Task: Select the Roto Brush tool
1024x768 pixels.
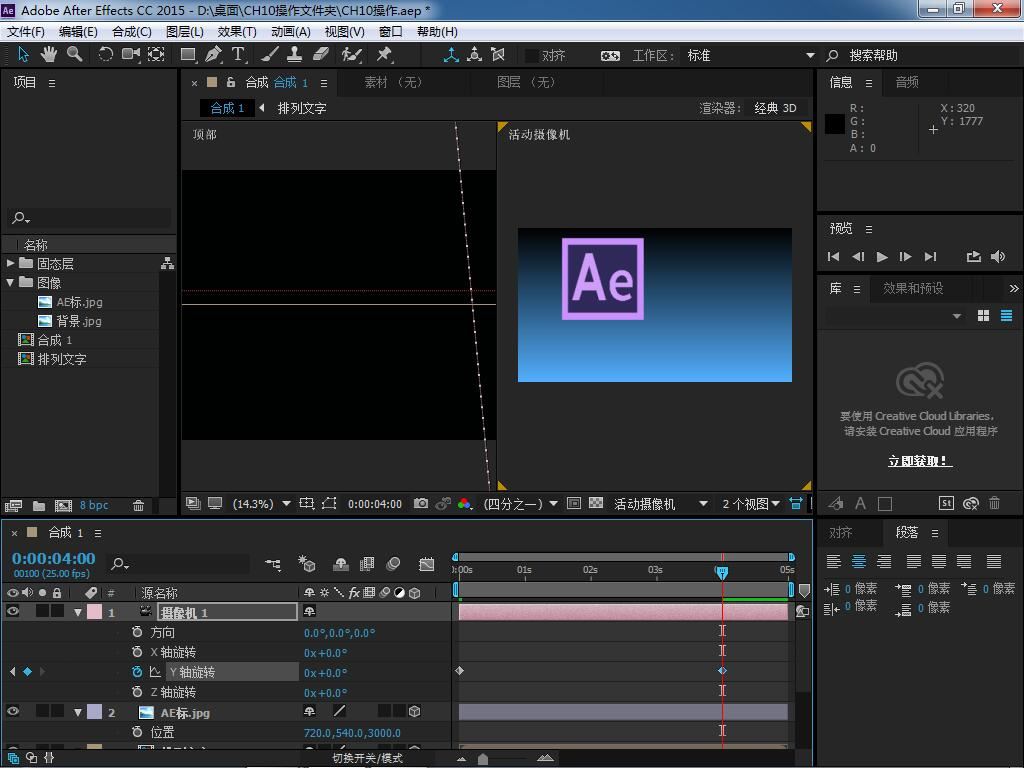Action: click(351, 54)
